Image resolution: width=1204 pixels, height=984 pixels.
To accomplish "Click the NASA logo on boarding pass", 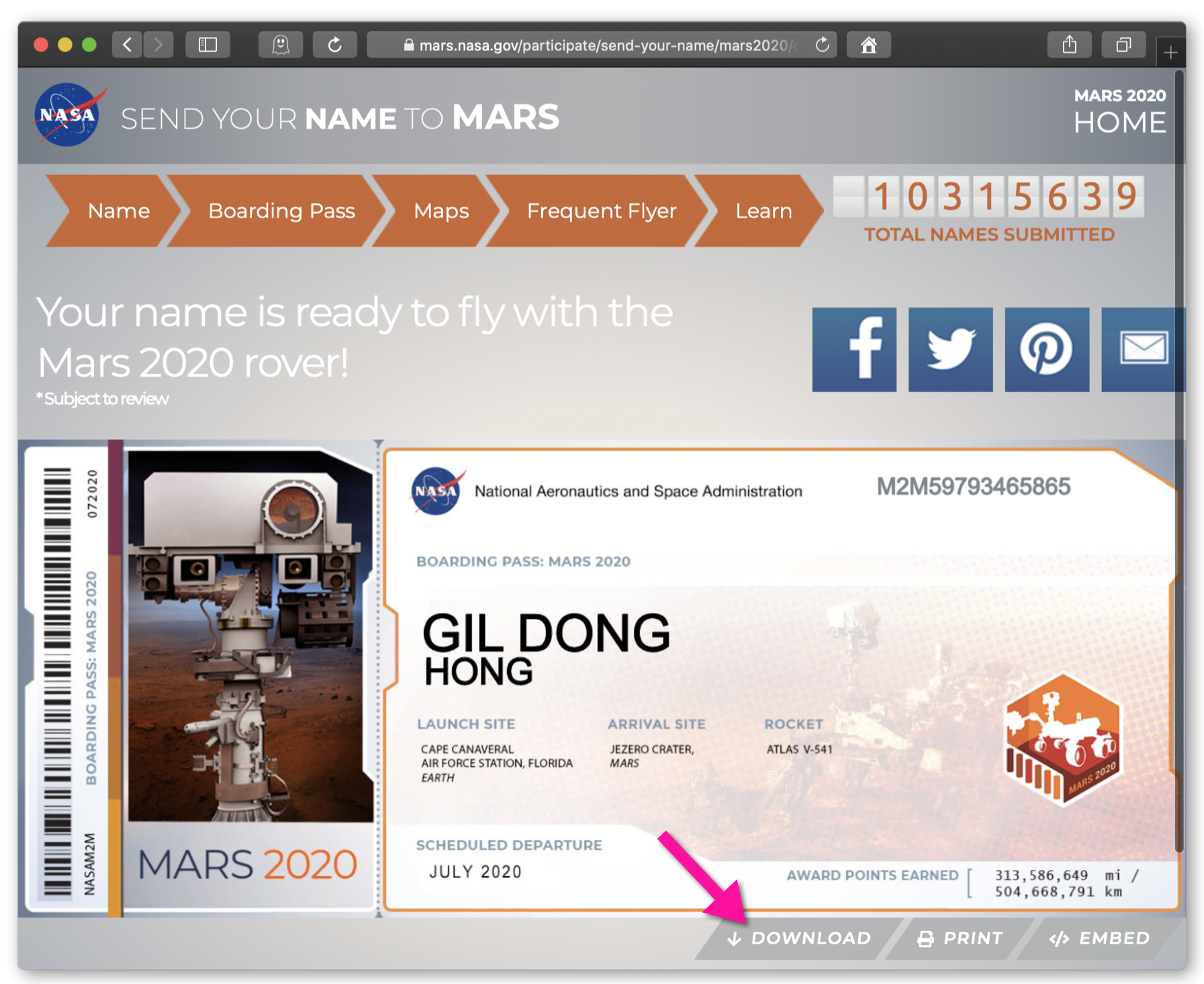I will coord(437,491).
